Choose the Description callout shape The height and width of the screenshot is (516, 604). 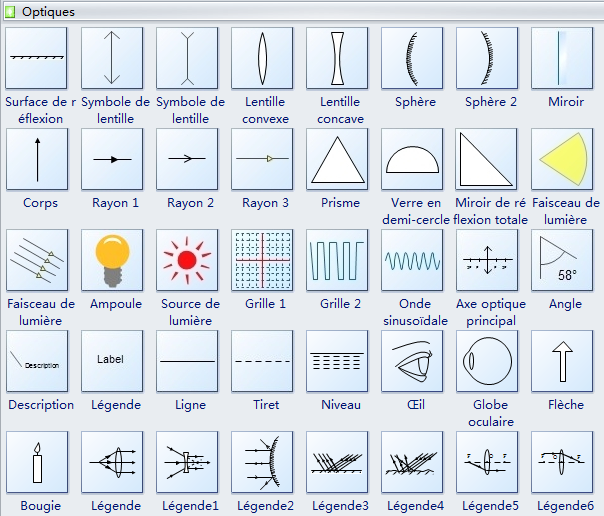pyautogui.click(x=37, y=361)
